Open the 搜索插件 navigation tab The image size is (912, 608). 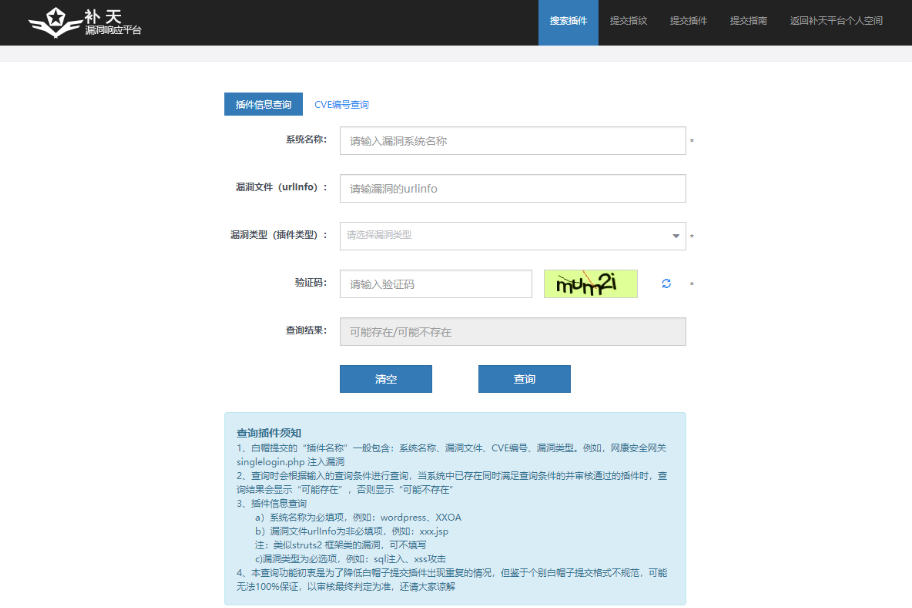click(568, 21)
